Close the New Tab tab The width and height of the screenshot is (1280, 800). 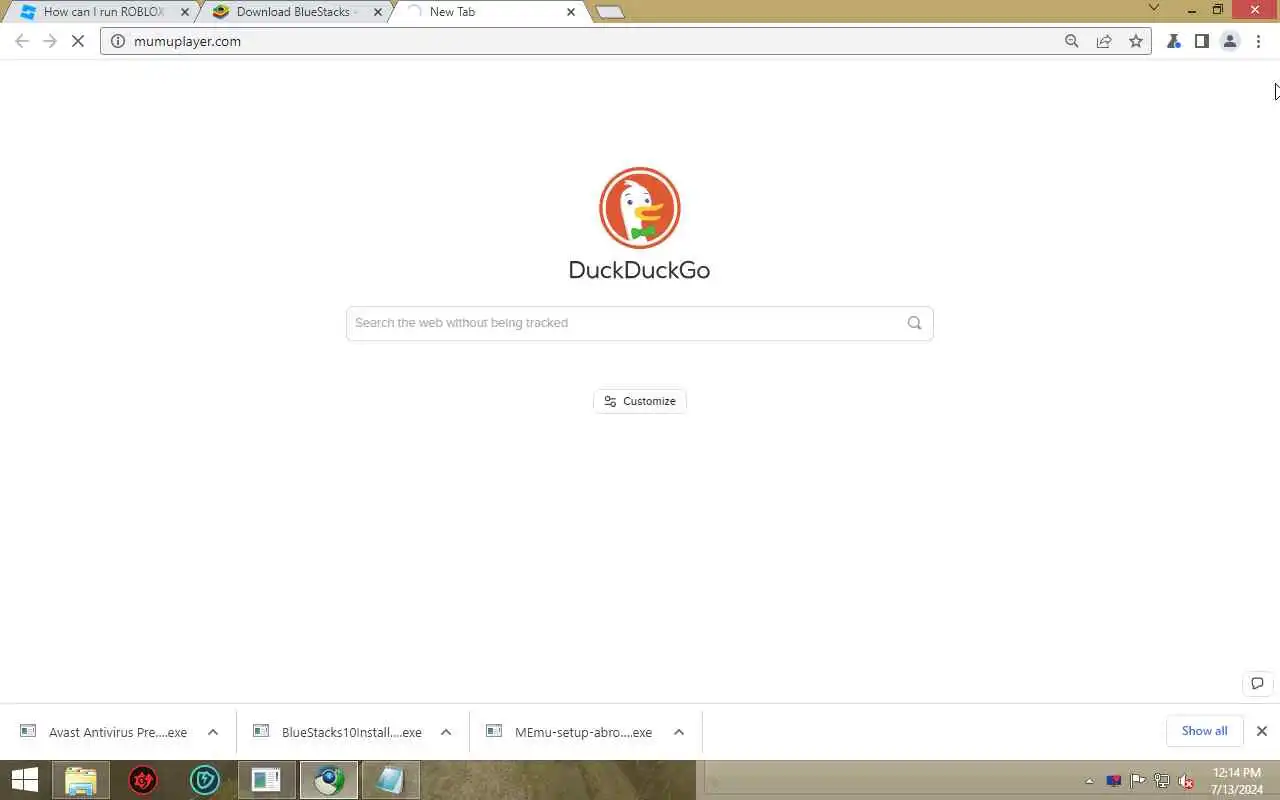pyautogui.click(x=571, y=12)
